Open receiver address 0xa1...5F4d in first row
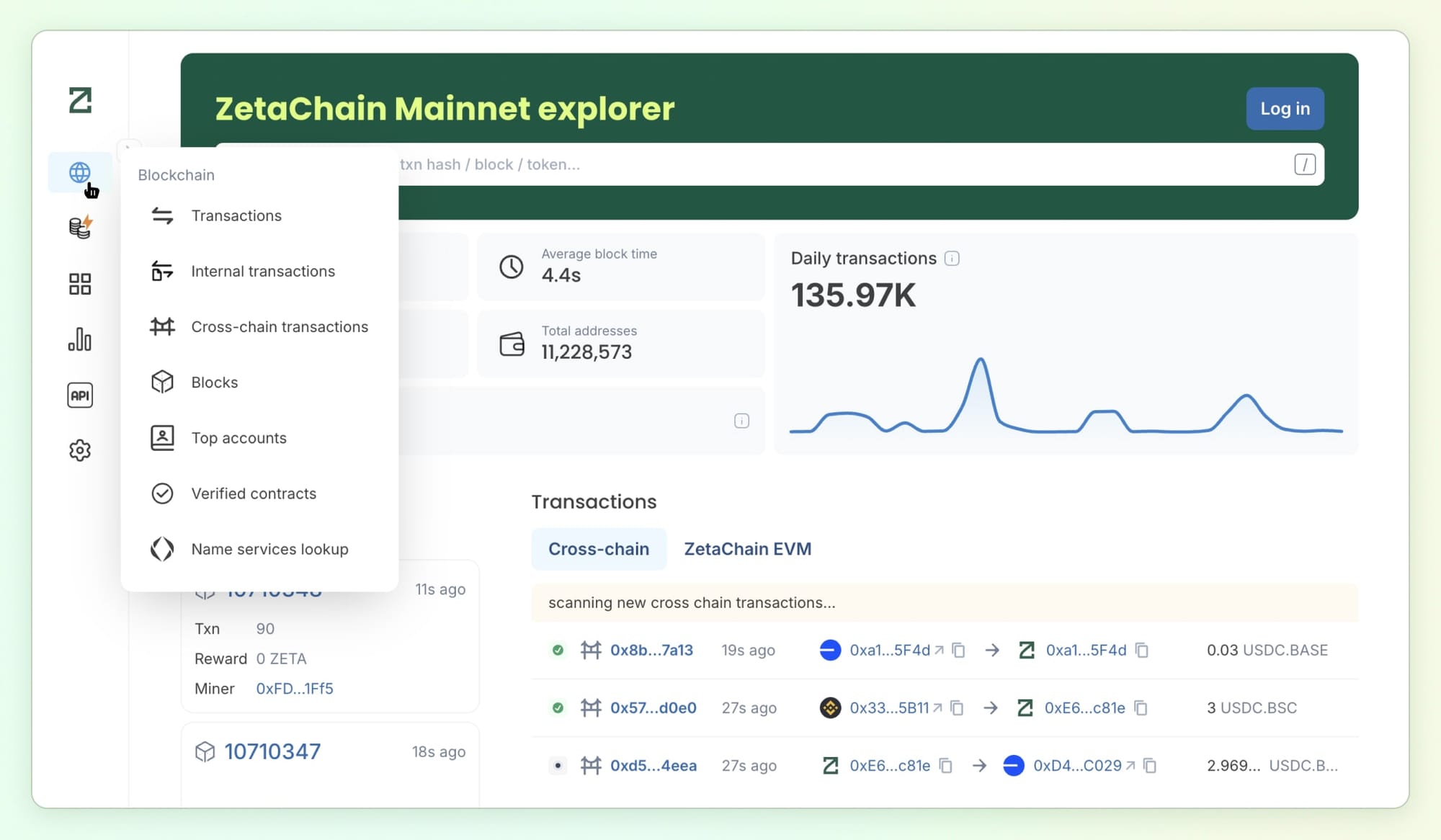 tap(1086, 650)
